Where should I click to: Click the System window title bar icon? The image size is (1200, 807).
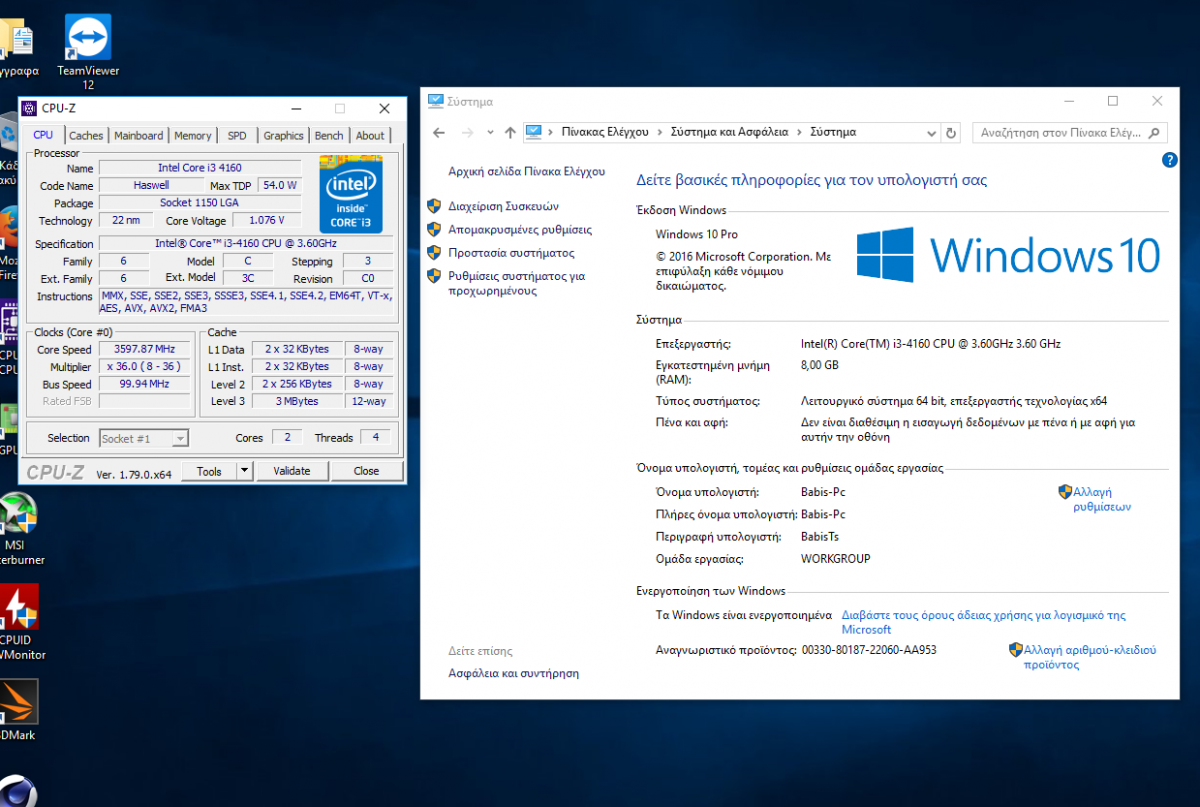pos(435,101)
